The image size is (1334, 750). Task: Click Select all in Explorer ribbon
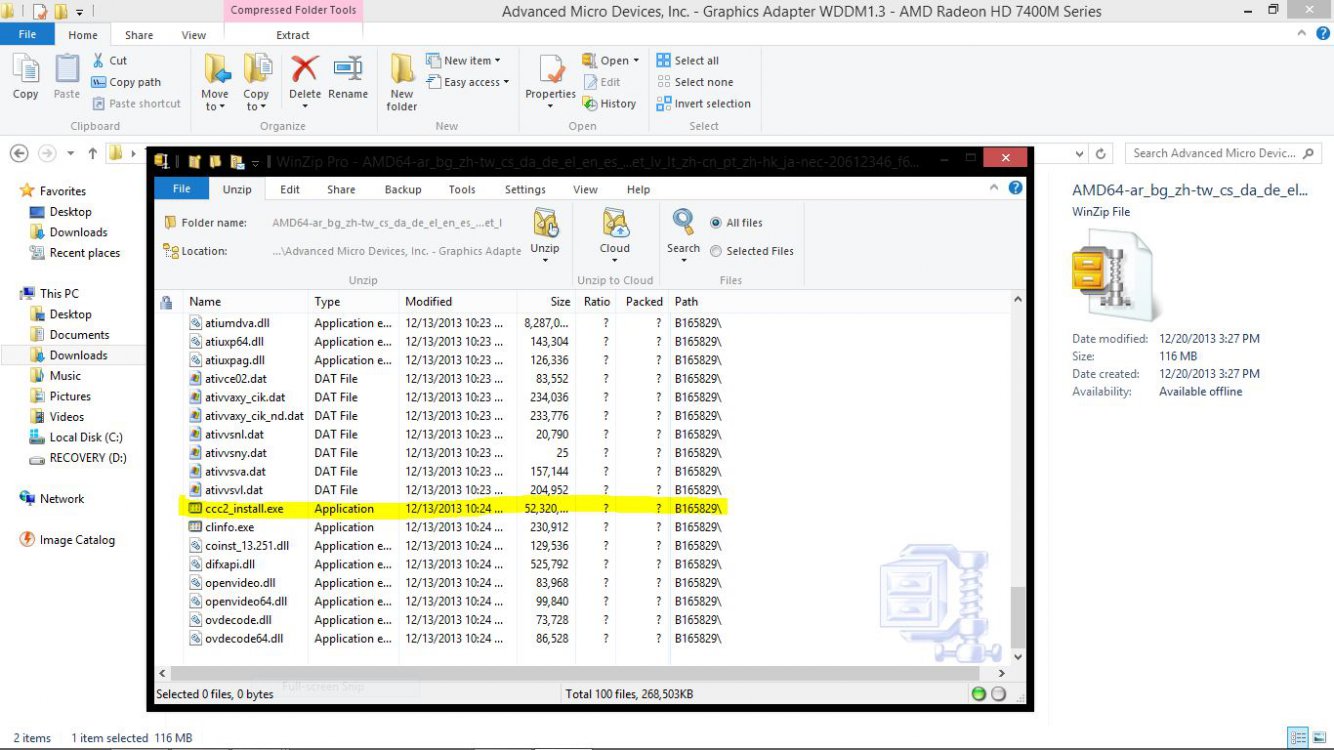(x=688, y=60)
